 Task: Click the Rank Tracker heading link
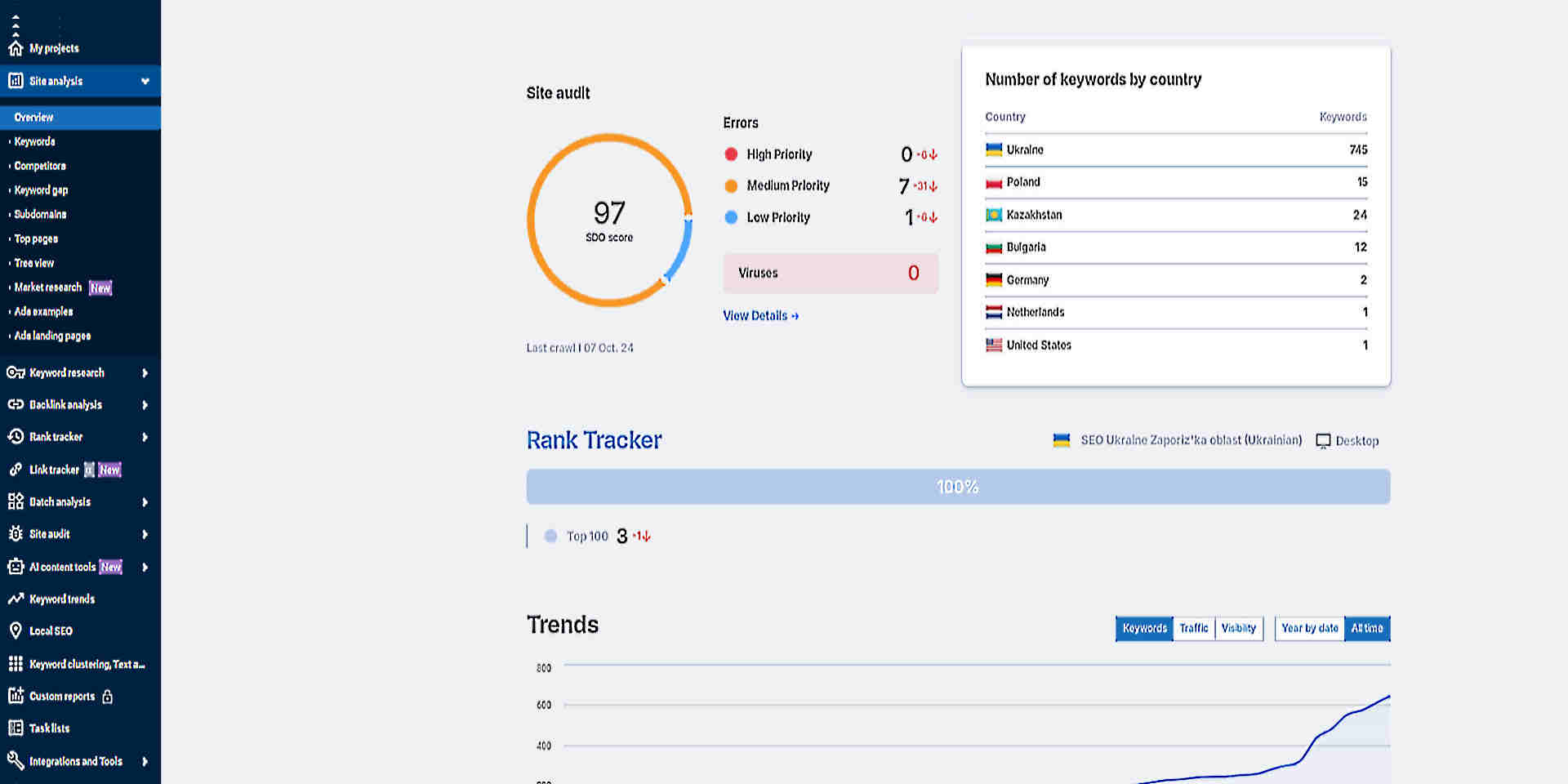[594, 440]
